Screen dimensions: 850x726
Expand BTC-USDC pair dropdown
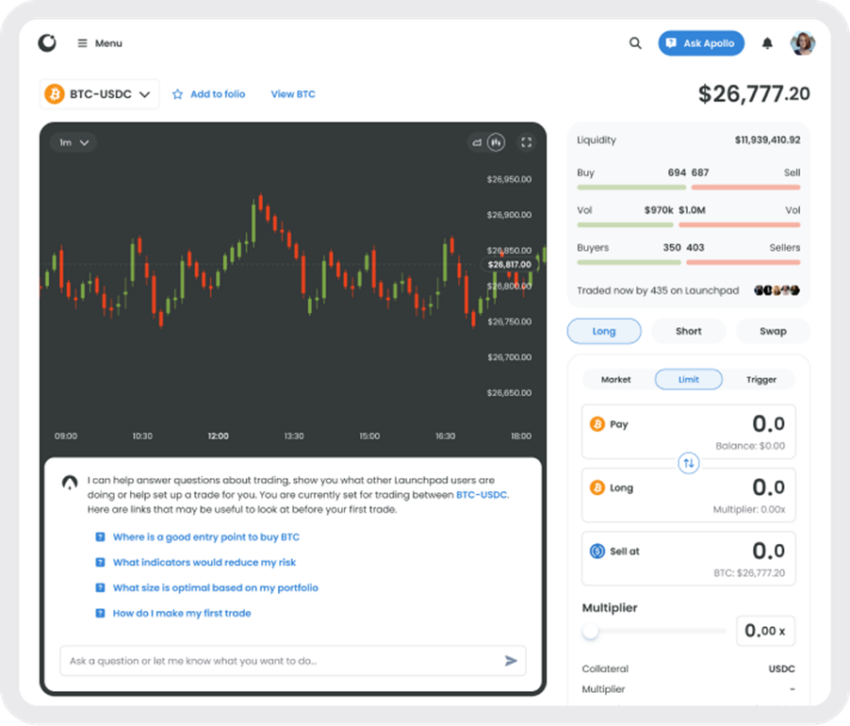point(100,94)
